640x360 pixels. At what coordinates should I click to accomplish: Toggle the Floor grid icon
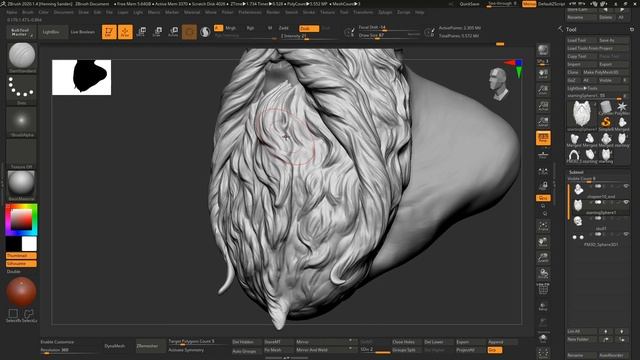(x=543, y=154)
